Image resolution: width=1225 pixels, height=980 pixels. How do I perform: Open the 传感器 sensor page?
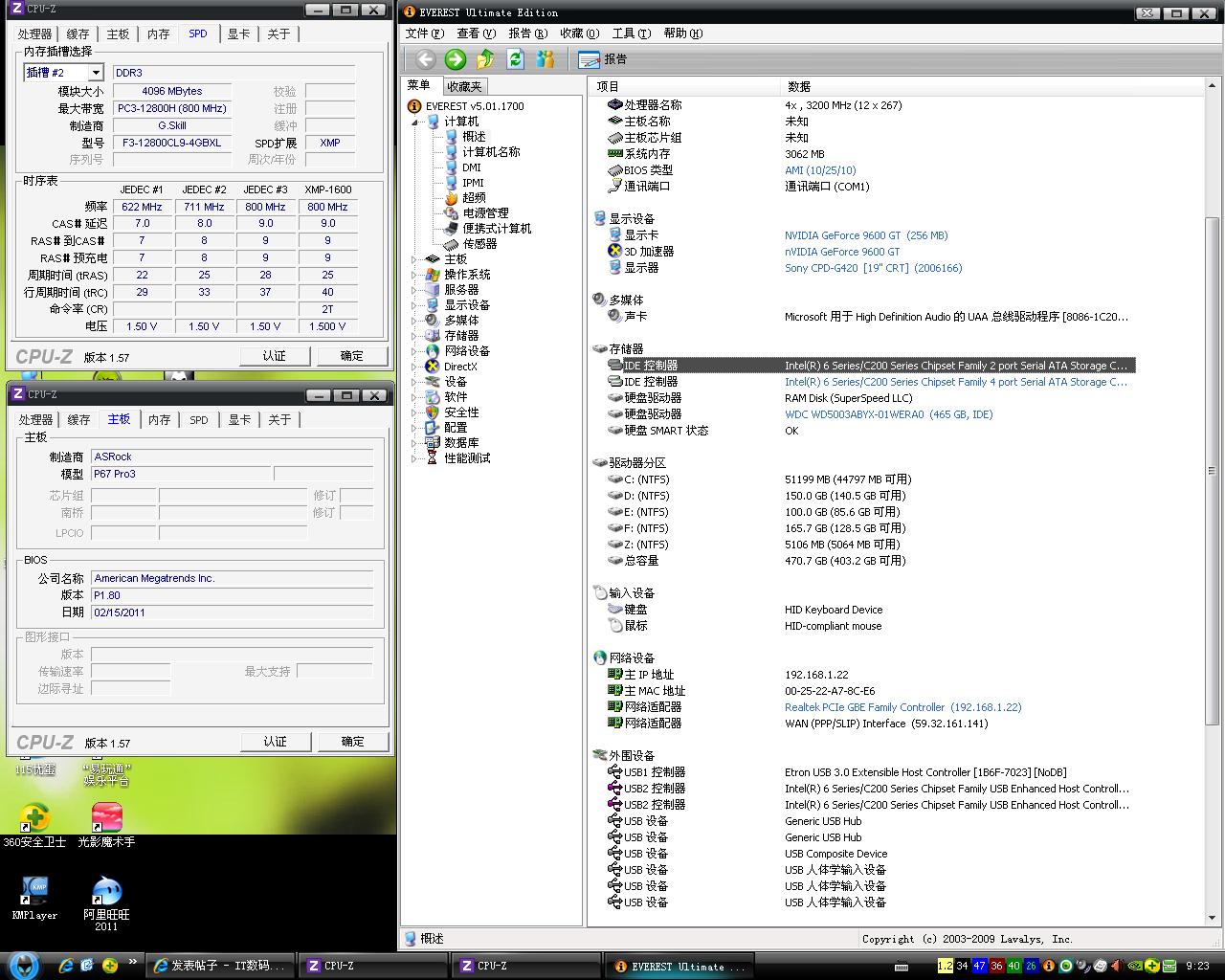(x=472, y=244)
